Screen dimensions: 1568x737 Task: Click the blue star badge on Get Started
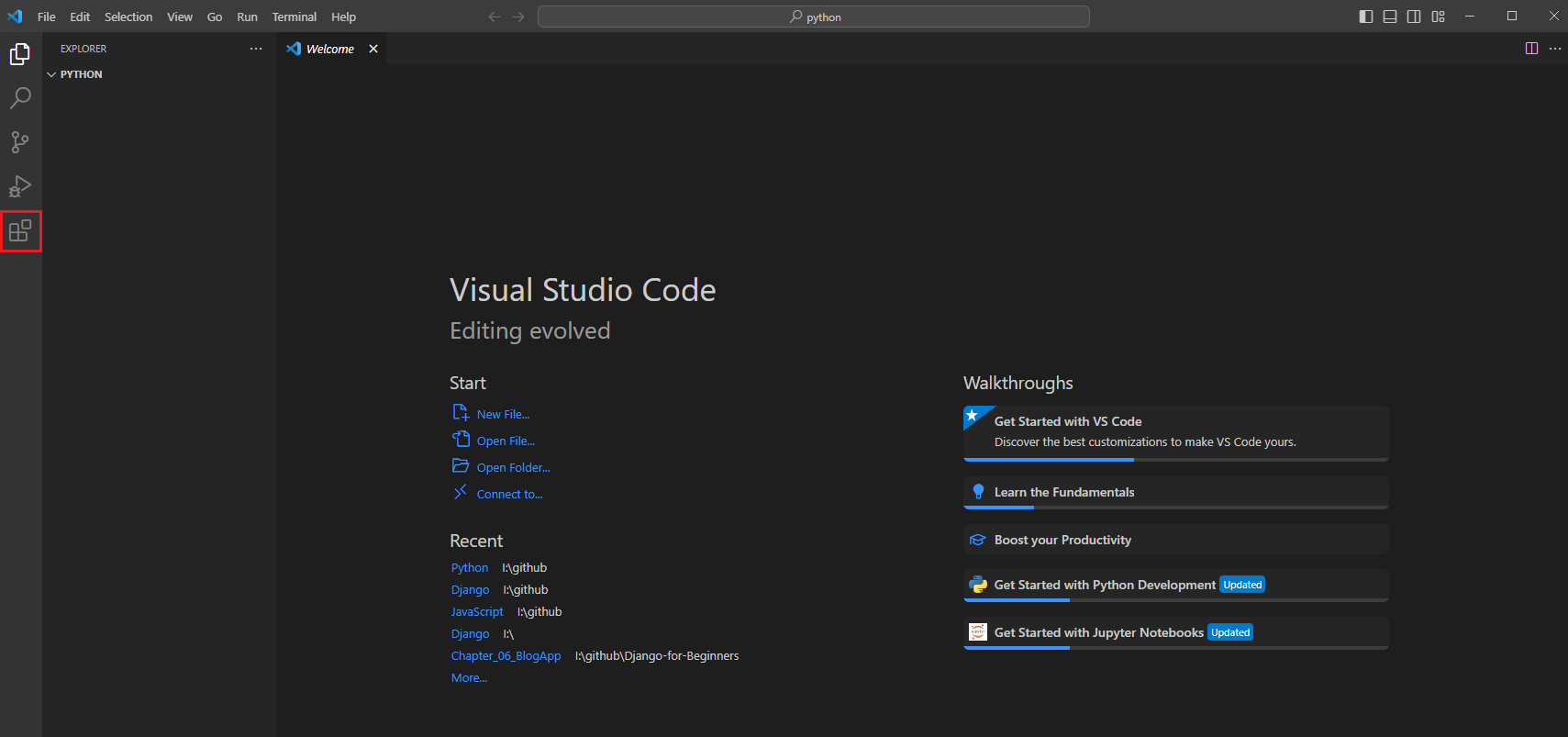pos(973,415)
